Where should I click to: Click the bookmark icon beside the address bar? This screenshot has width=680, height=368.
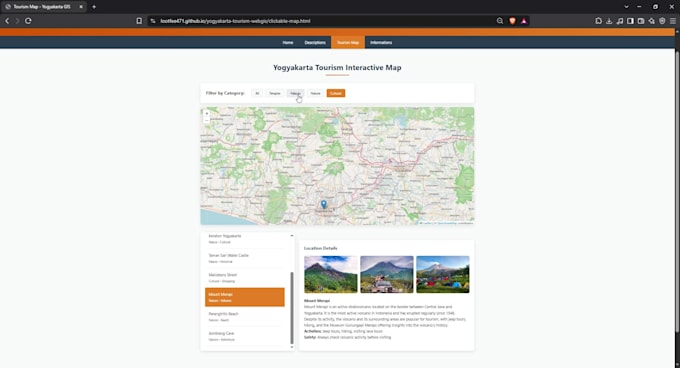click(x=139, y=21)
